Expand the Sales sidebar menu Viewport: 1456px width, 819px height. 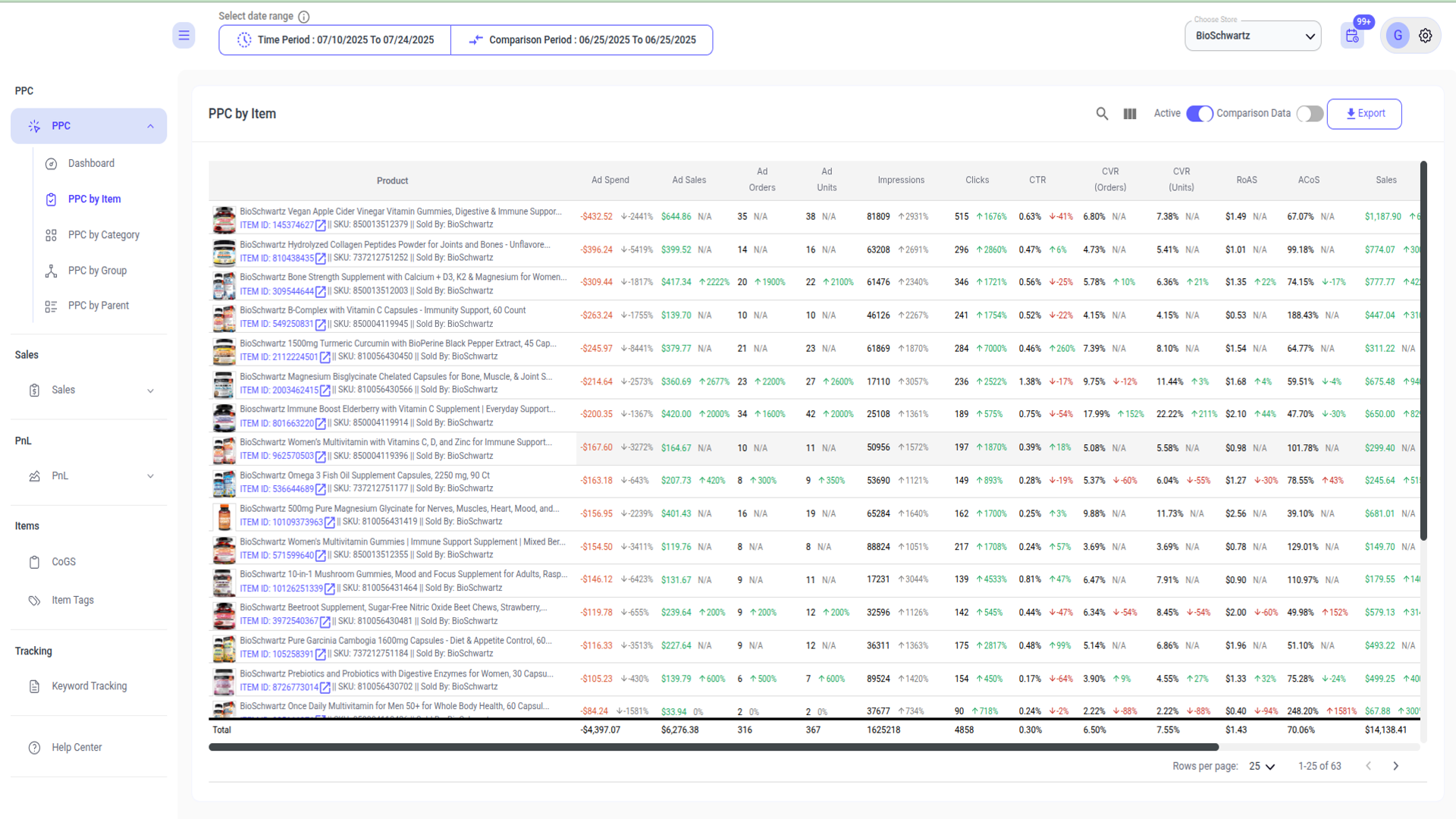89,391
